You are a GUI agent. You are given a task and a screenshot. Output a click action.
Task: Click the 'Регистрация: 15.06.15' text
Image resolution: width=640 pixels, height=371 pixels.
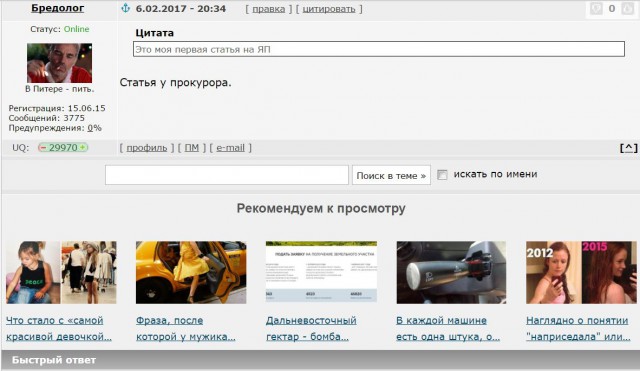[x=57, y=108]
